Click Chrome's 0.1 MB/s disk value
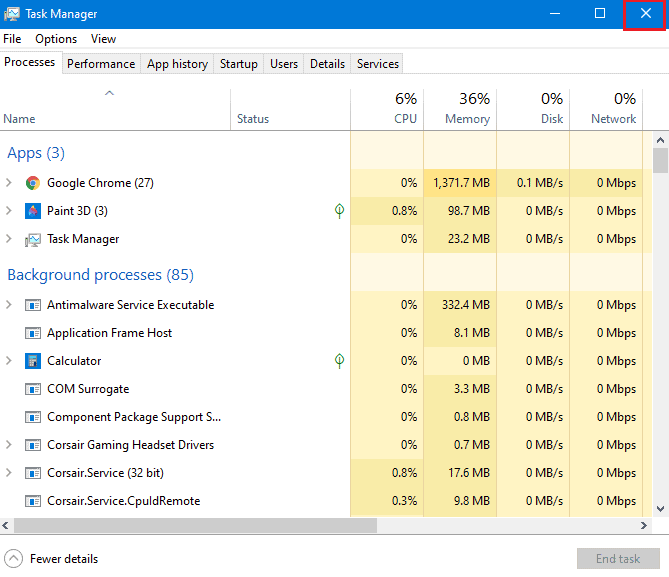The width and height of the screenshot is (669, 577). click(x=540, y=183)
